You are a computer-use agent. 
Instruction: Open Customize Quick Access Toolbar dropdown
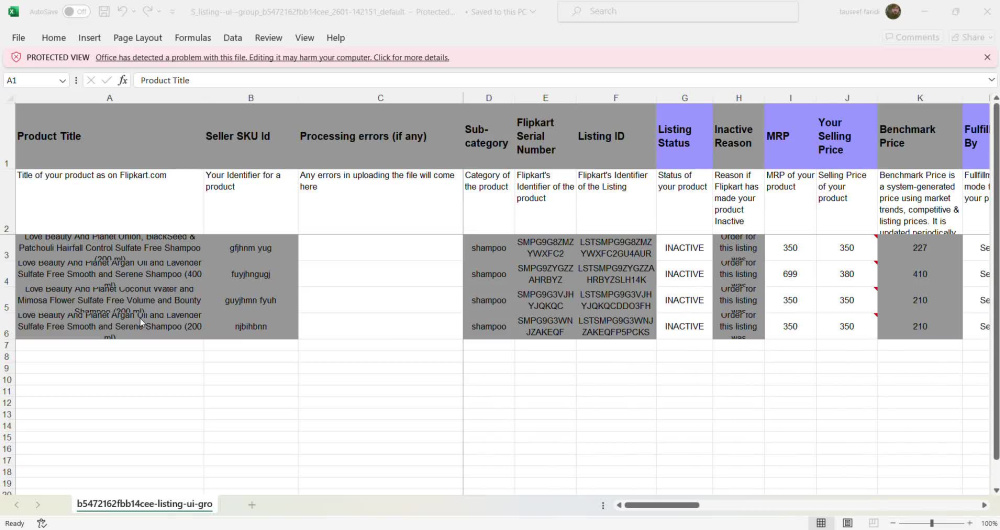coord(172,11)
